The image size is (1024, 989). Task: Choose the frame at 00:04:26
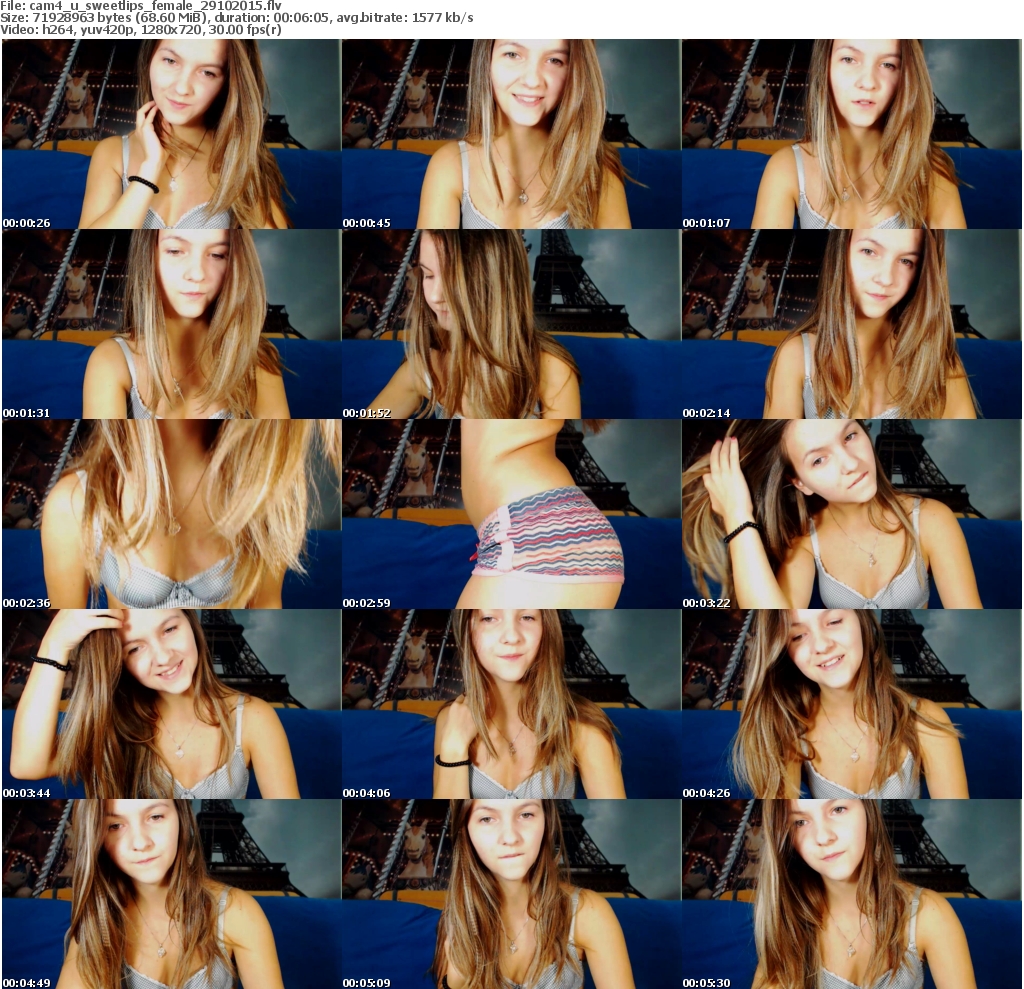point(851,704)
